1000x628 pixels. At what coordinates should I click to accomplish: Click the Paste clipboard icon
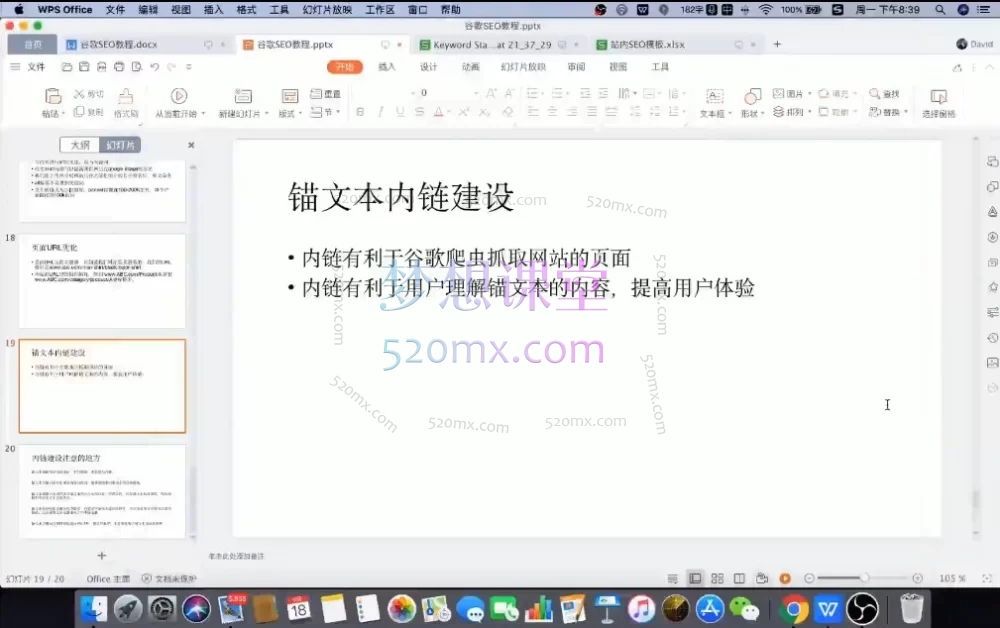[x=52, y=96]
